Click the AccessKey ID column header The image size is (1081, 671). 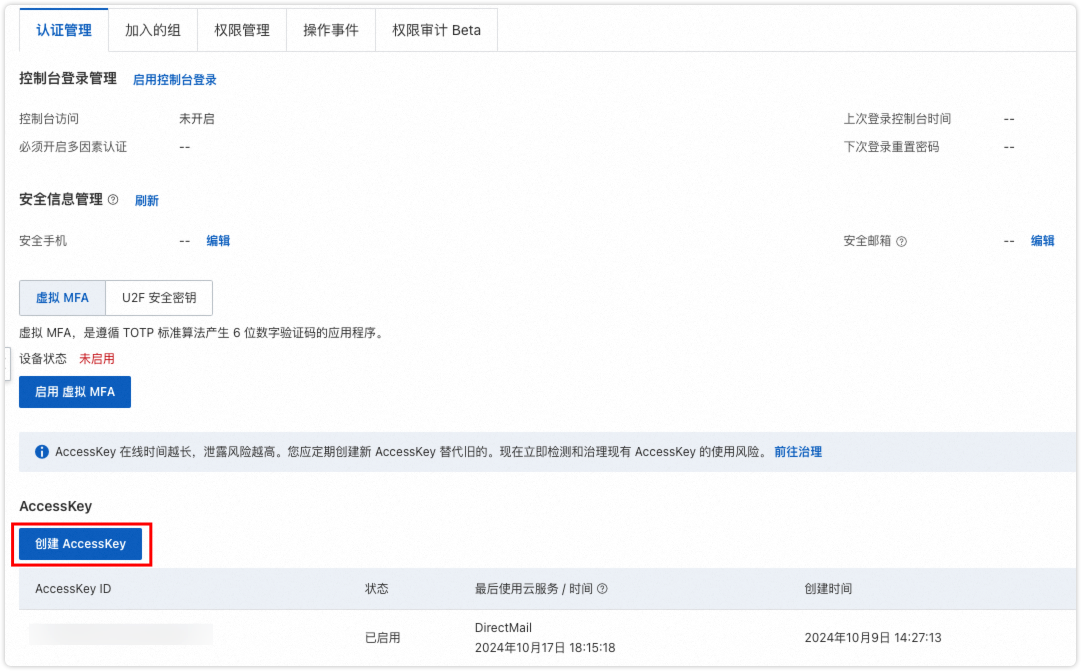(x=73, y=589)
